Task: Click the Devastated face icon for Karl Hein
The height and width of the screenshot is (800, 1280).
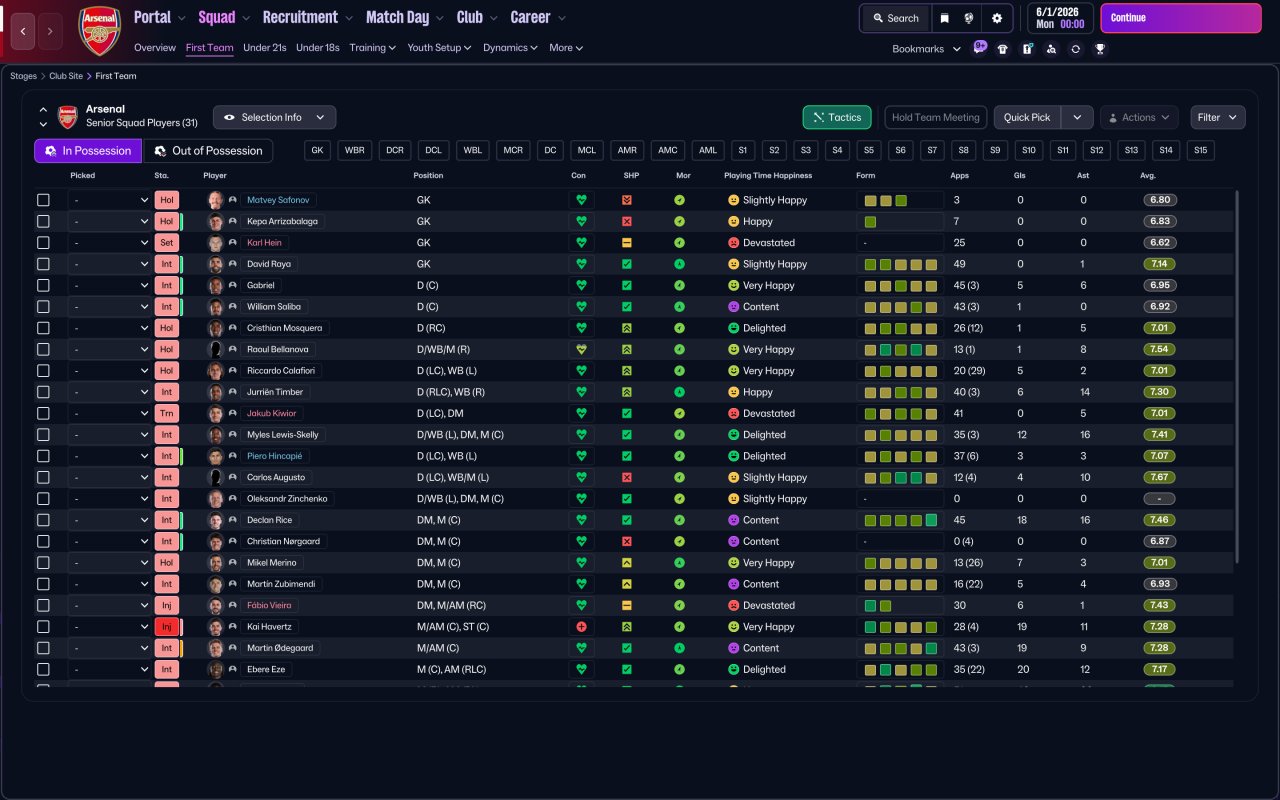Action: pos(733,243)
